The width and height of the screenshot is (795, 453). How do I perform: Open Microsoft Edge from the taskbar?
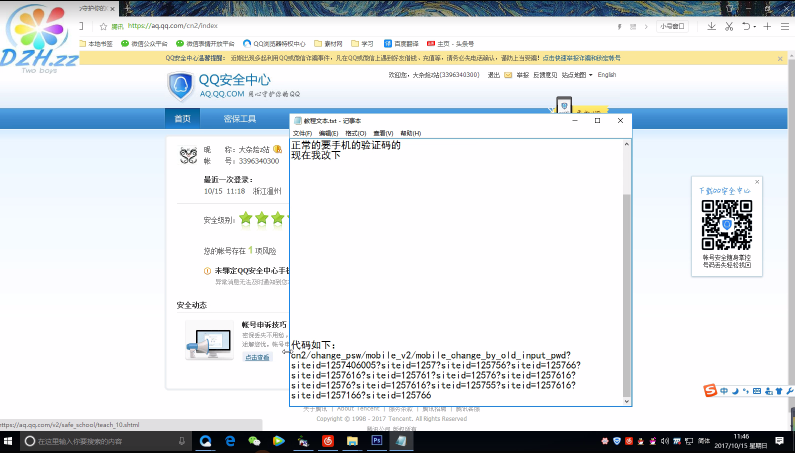pos(230,441)
